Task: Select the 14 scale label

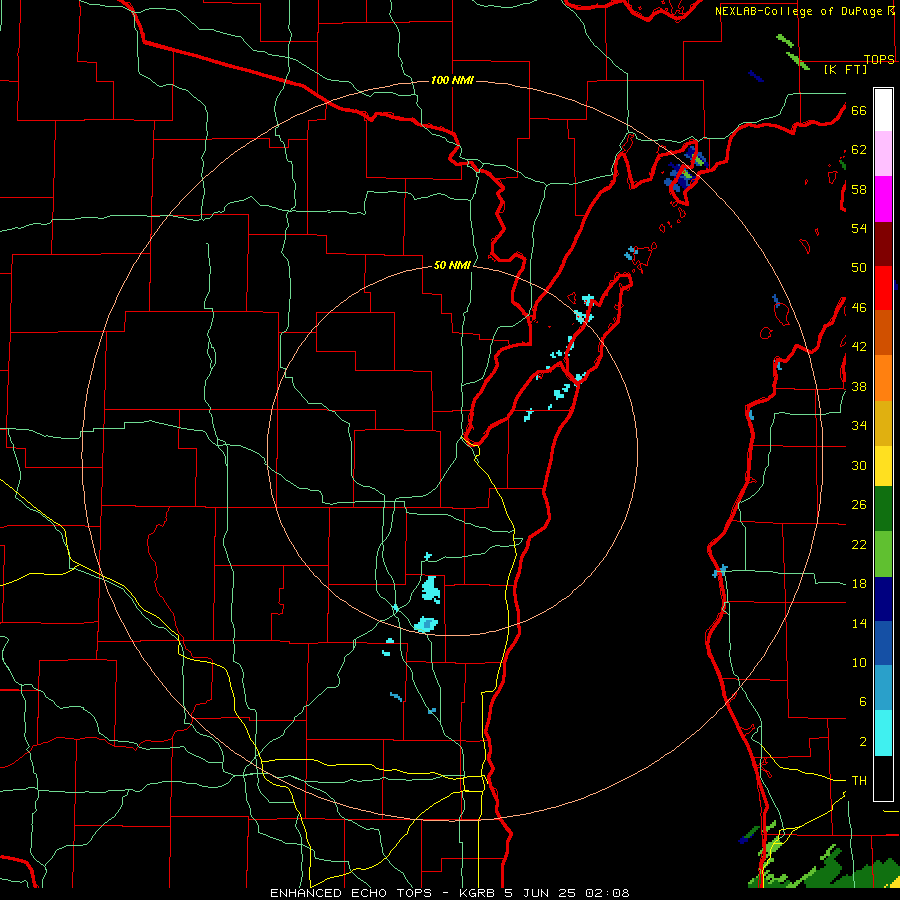Action: [x=859, y=623]
